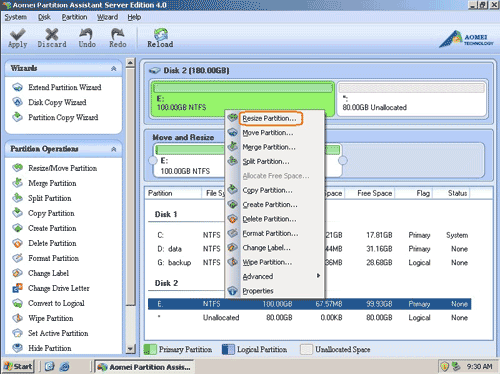Click the Status column header
The width and height of the screenshot is (500, 374).
(x=451, y=193)
